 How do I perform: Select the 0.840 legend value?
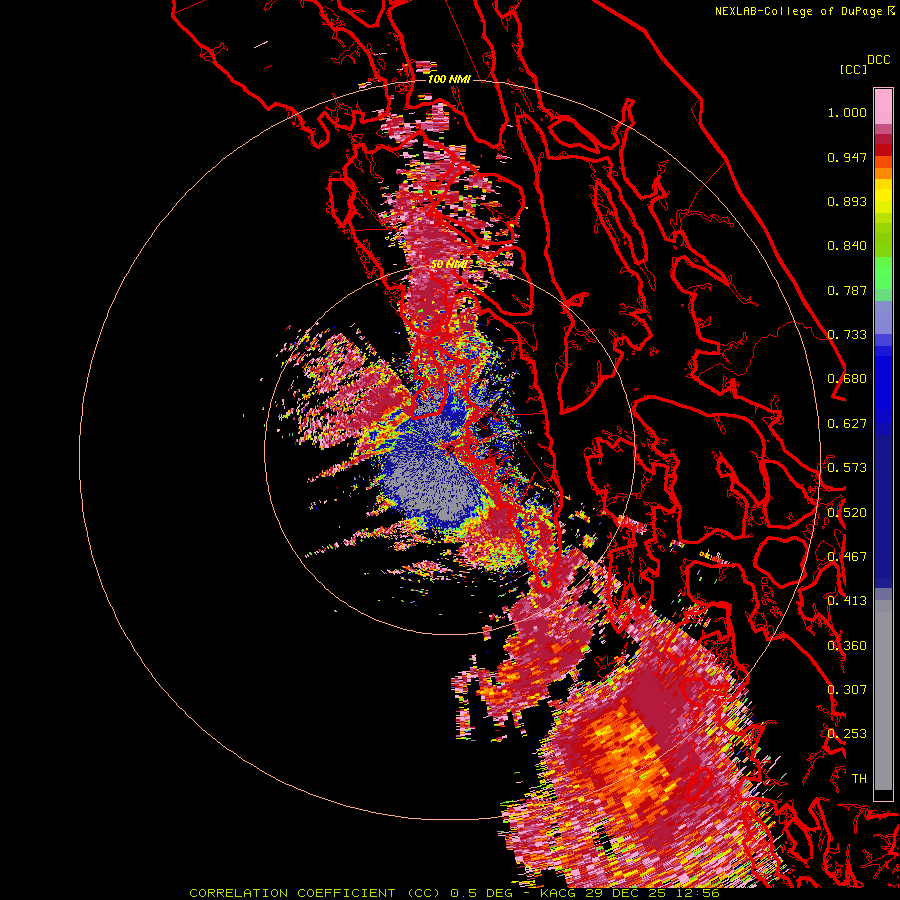tap(847, 246)
